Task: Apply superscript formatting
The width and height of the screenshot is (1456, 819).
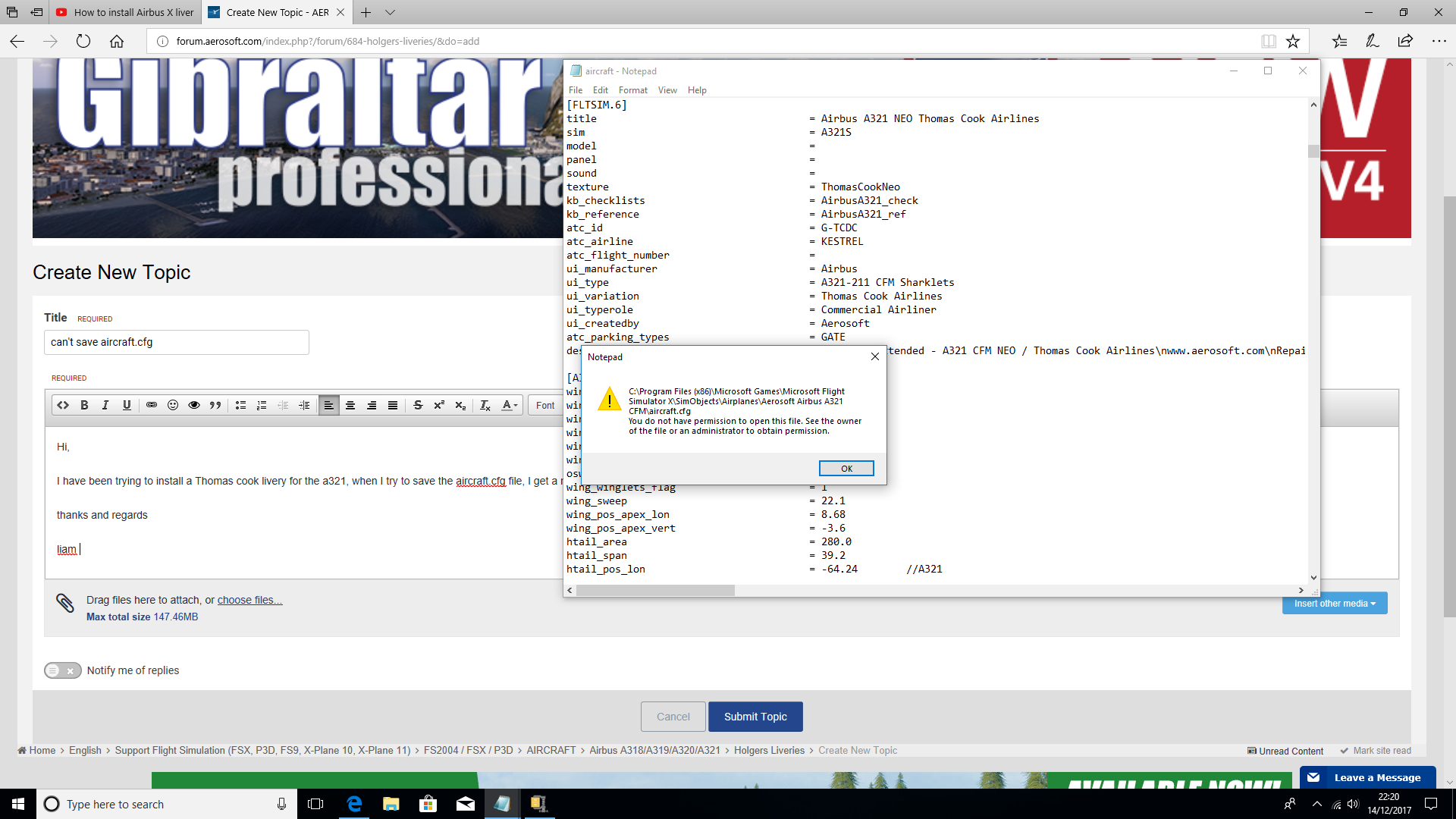Action: (439, 406)
